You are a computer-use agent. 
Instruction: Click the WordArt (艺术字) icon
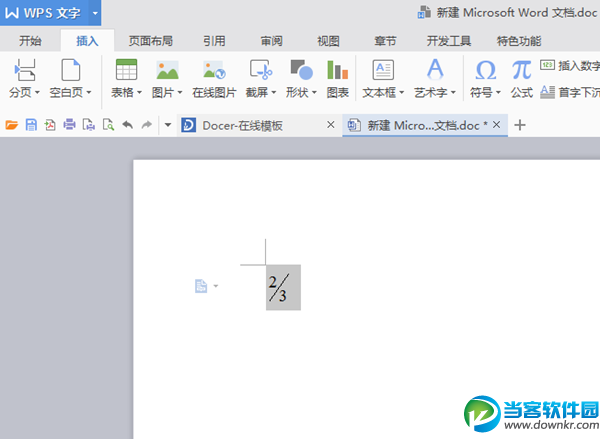coord(435,69)
